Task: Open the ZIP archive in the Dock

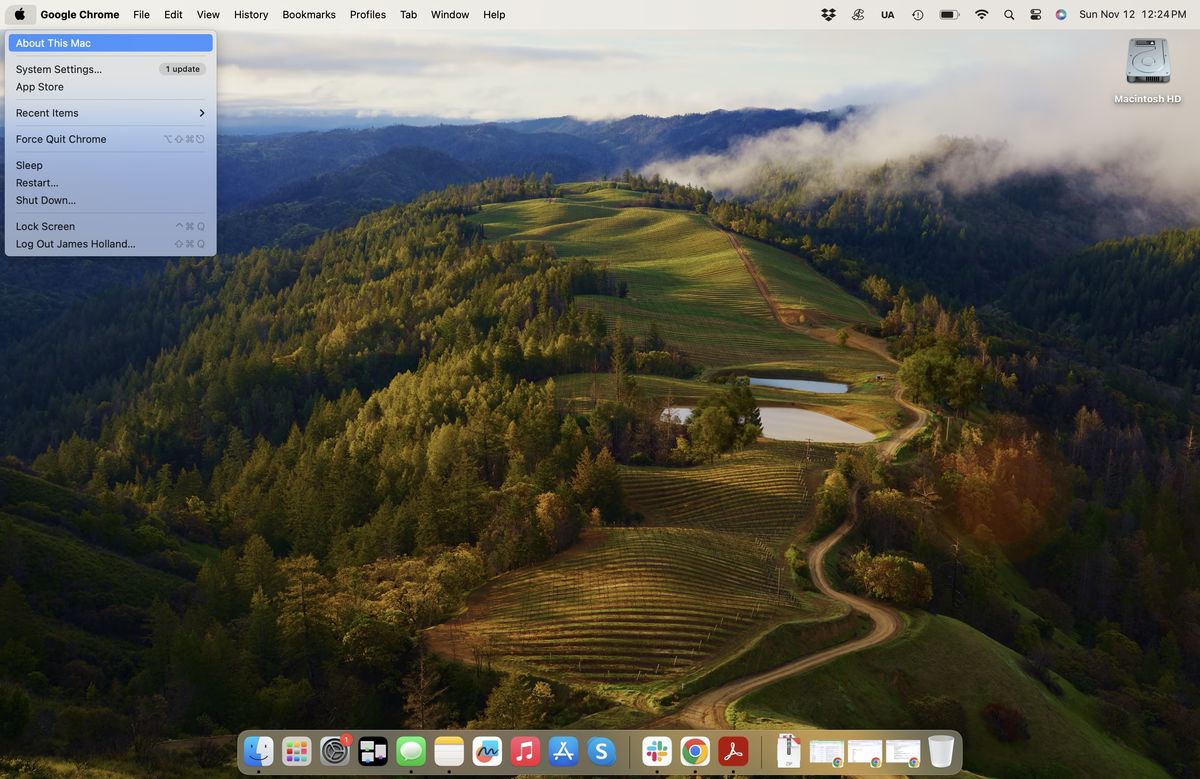Action: (x=789, y=751)
